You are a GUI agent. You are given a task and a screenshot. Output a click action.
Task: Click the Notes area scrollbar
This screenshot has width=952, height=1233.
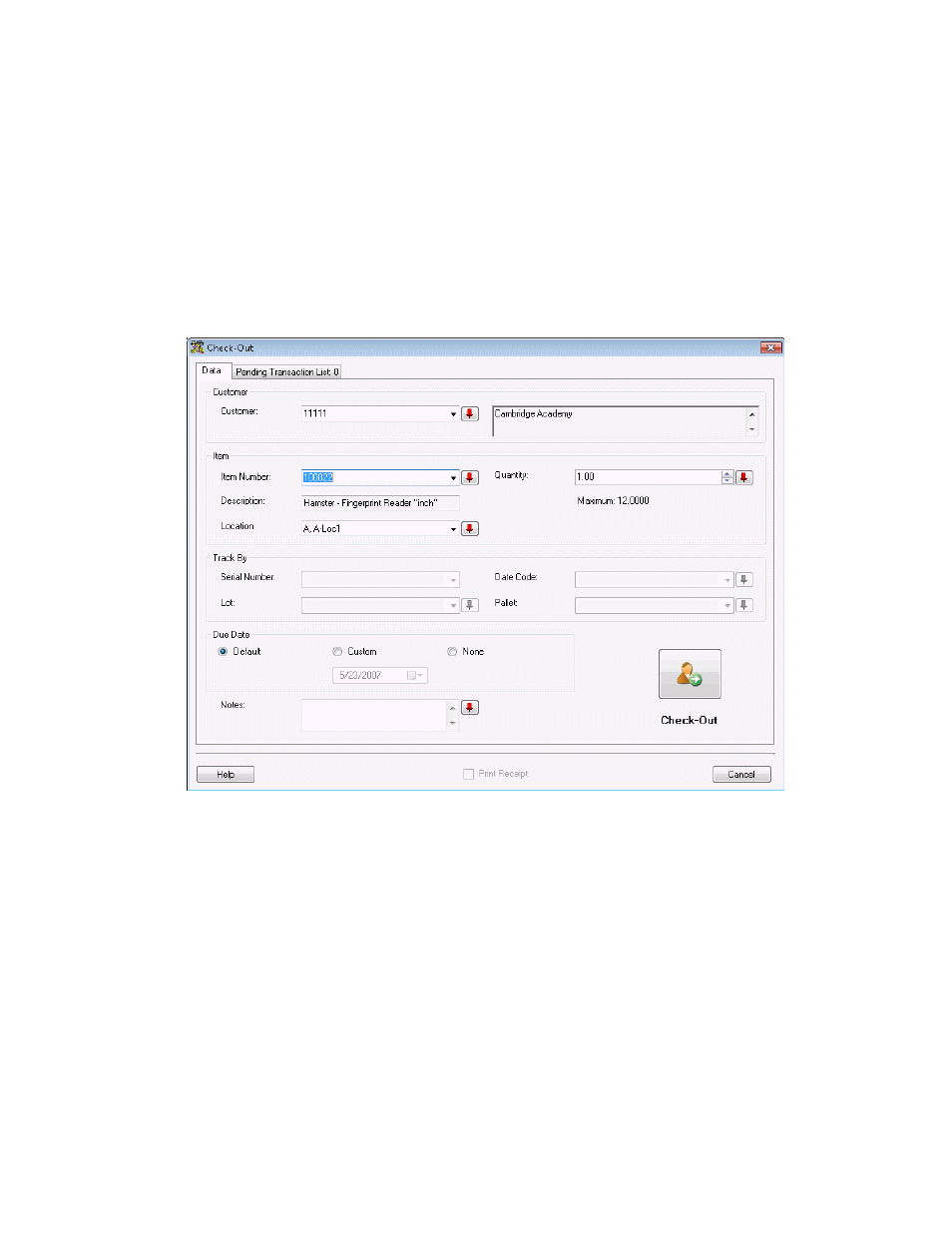453,715
